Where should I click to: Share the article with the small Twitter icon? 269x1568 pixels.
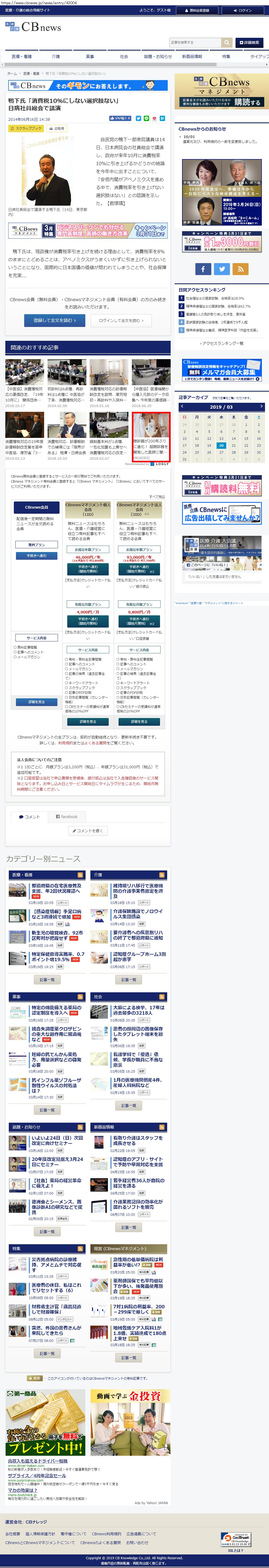click(x=138, y=119)
